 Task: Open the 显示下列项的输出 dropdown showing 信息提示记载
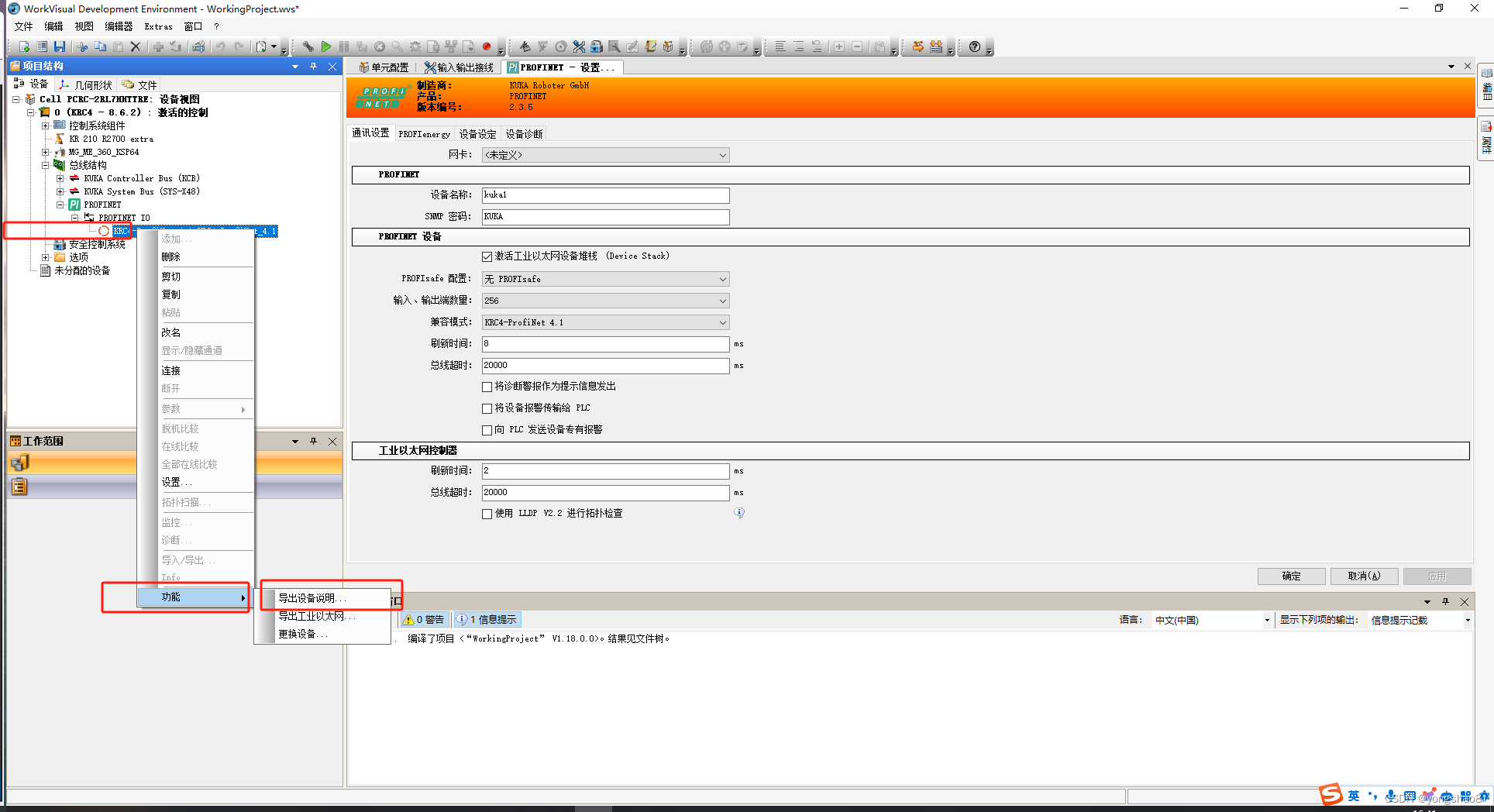click(x=1420, y=621)
